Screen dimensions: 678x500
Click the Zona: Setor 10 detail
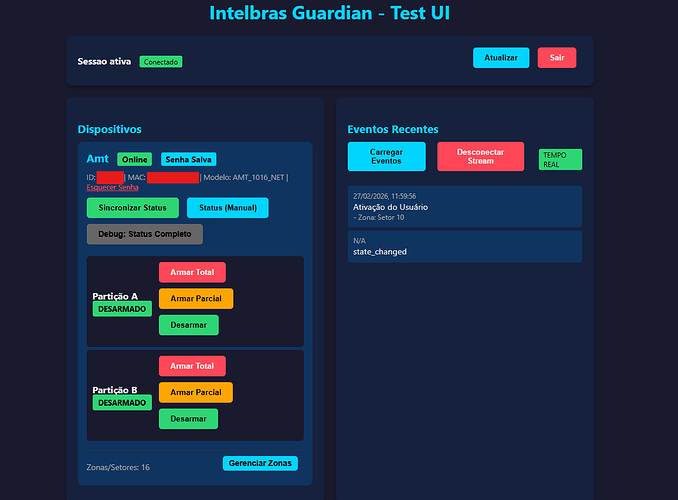tap(379, 218)
